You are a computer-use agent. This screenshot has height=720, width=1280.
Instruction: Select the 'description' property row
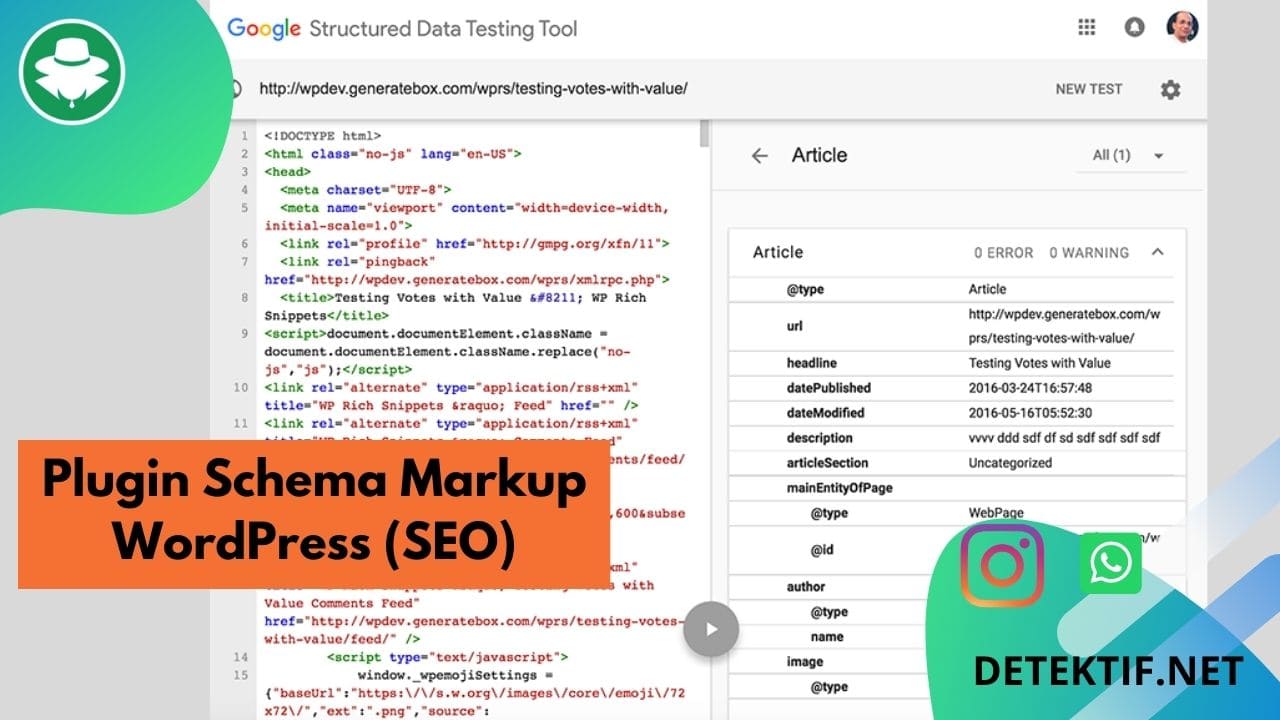pyautogui.click(x=950, y=438)
